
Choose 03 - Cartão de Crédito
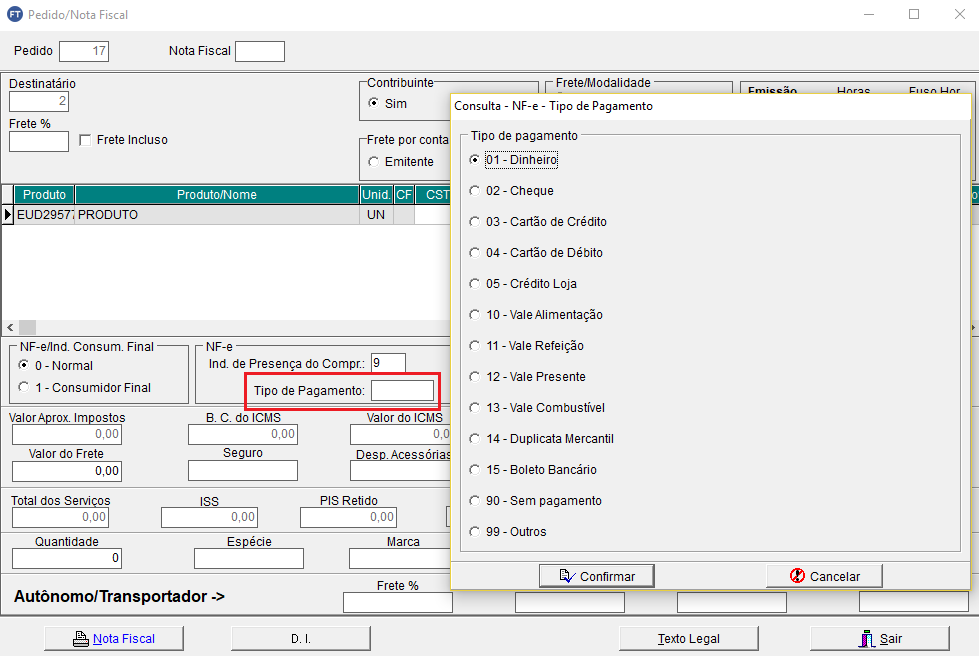(538, 222)
